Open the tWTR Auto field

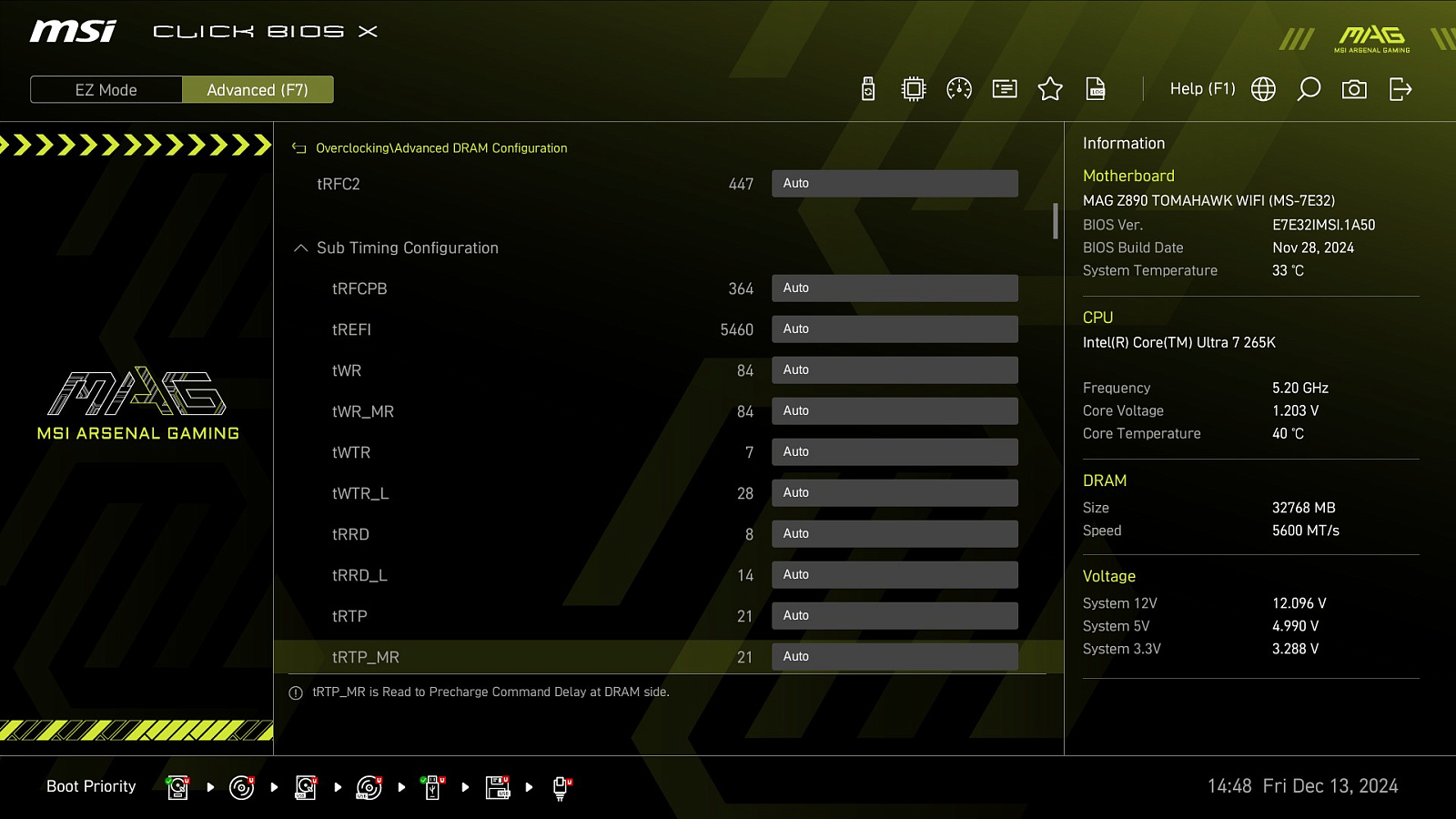[x=895, y=452]
